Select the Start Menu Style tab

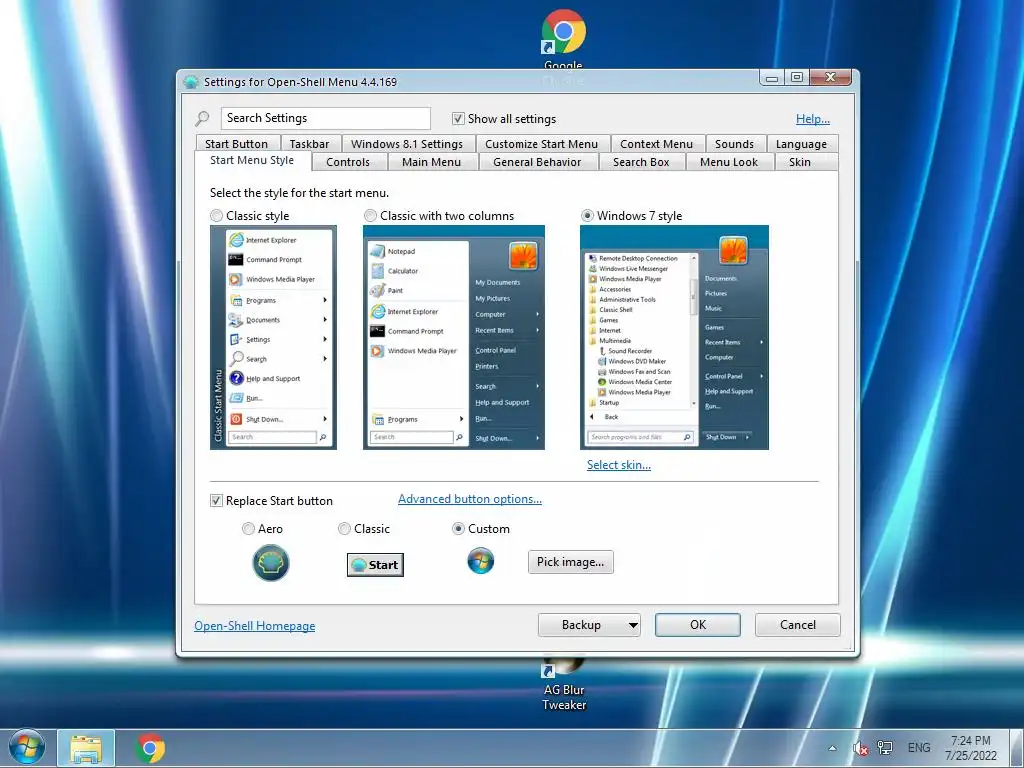click(x=252, y=161)
